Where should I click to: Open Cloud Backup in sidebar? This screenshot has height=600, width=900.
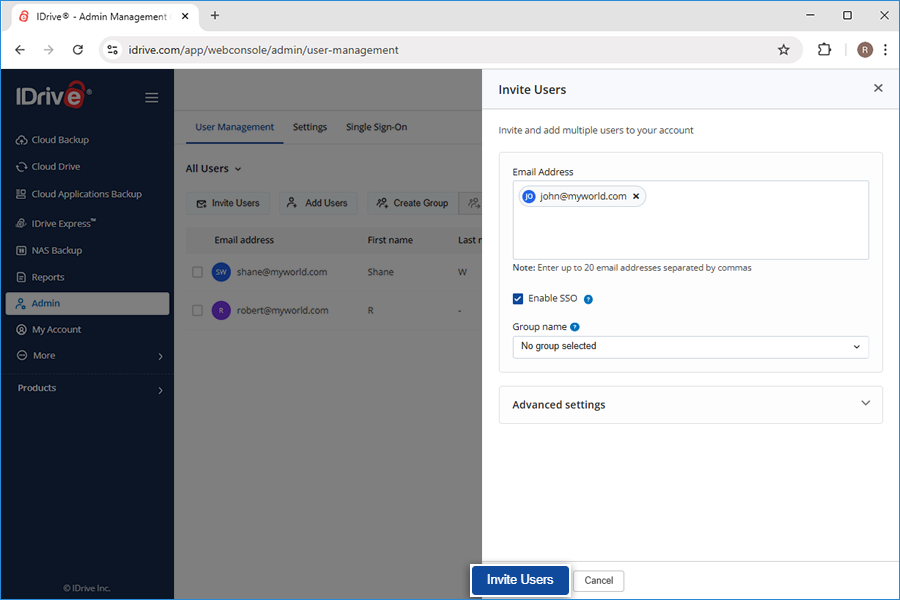(53, 140)
